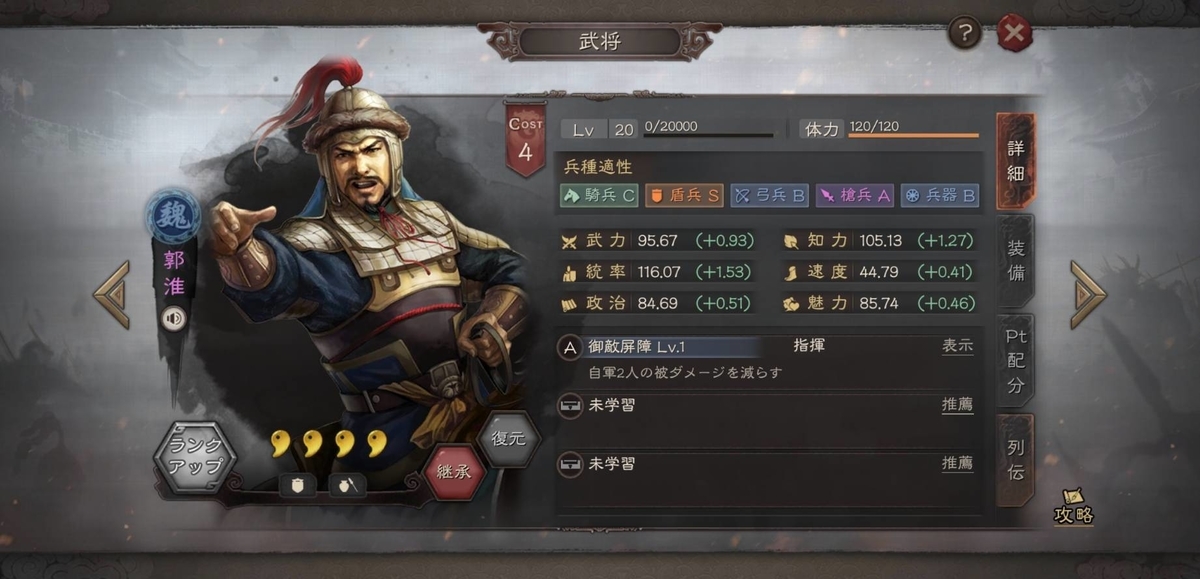Select the shield trait icon below stars
Image resolution: width=1200 pixels, height=579 pixels.
pos(297,485)
